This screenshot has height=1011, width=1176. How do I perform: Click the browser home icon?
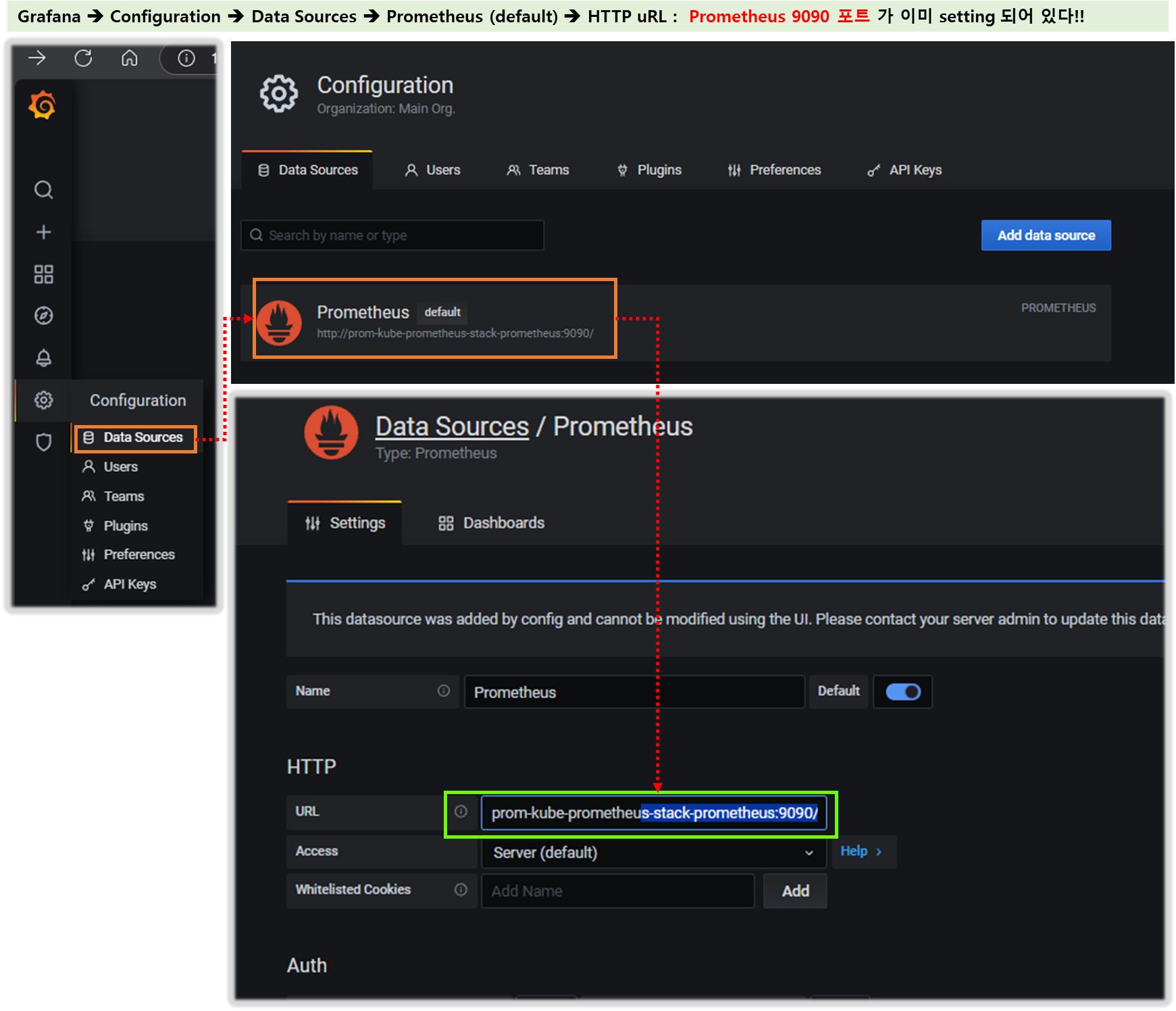click(x=130, y=58)
